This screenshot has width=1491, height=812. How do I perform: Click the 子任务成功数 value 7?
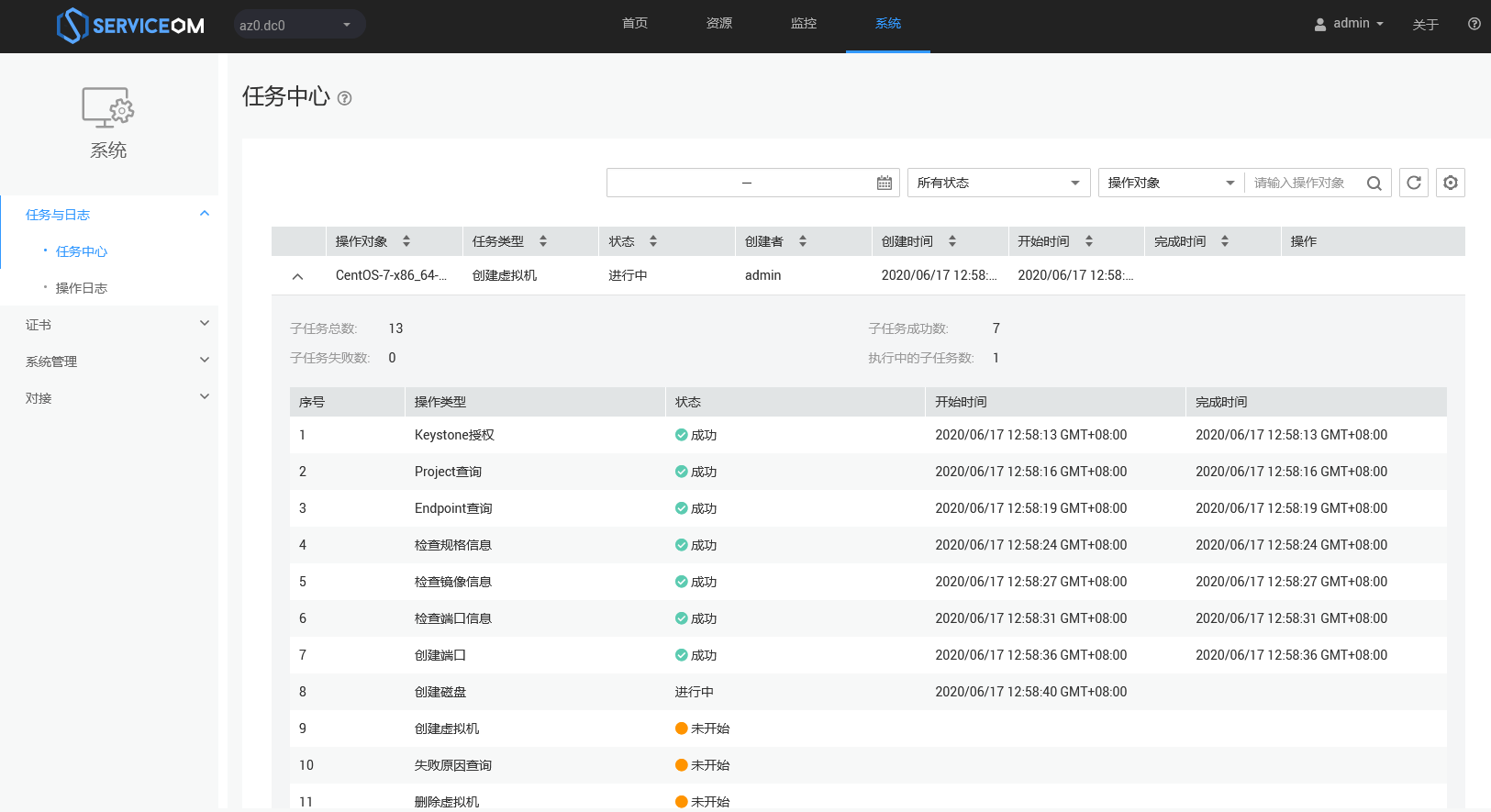tap(996, 328)
